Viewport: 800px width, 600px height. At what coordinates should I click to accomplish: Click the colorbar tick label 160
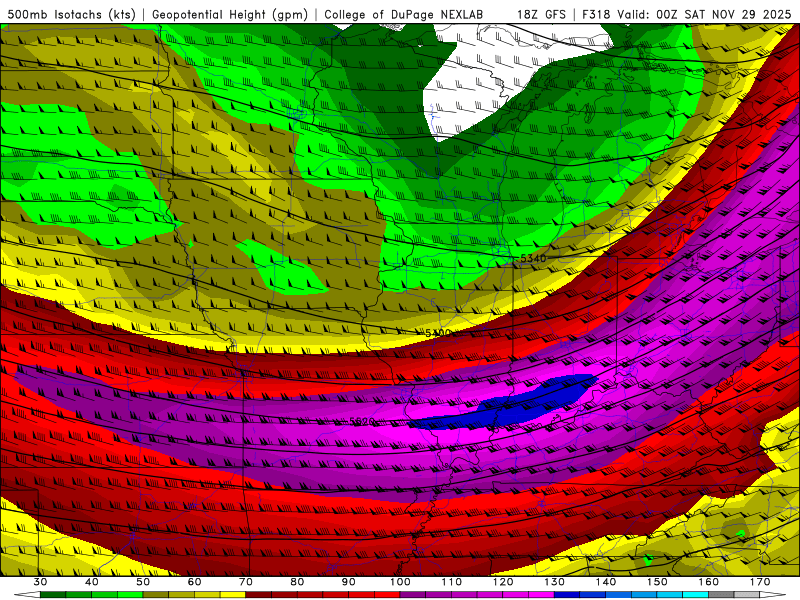(709, 582)
